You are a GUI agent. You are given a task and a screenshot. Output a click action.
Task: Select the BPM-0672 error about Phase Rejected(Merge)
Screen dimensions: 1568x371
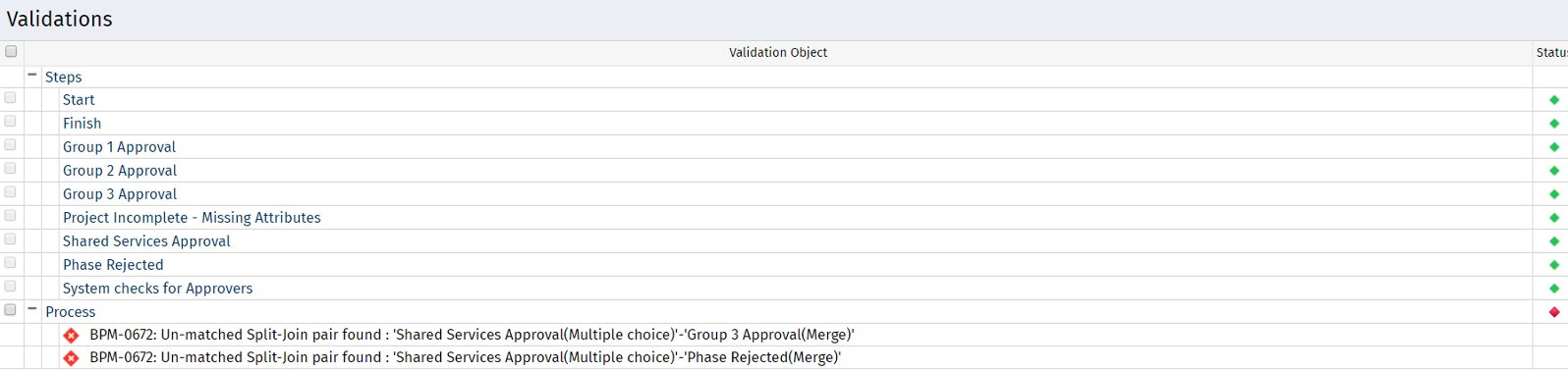(466, 358)
